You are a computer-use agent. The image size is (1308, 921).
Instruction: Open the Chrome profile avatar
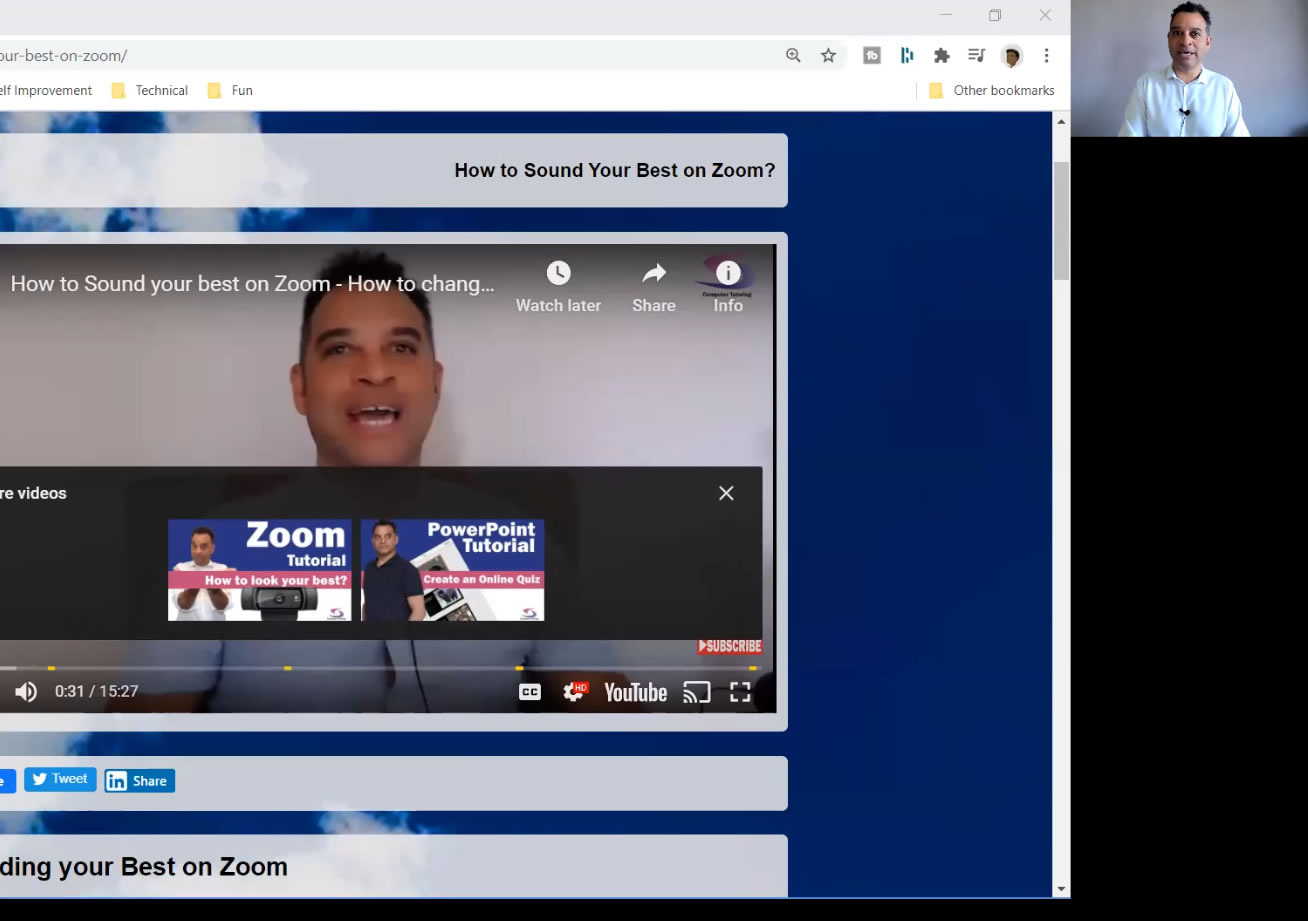tap(1012, 56)
